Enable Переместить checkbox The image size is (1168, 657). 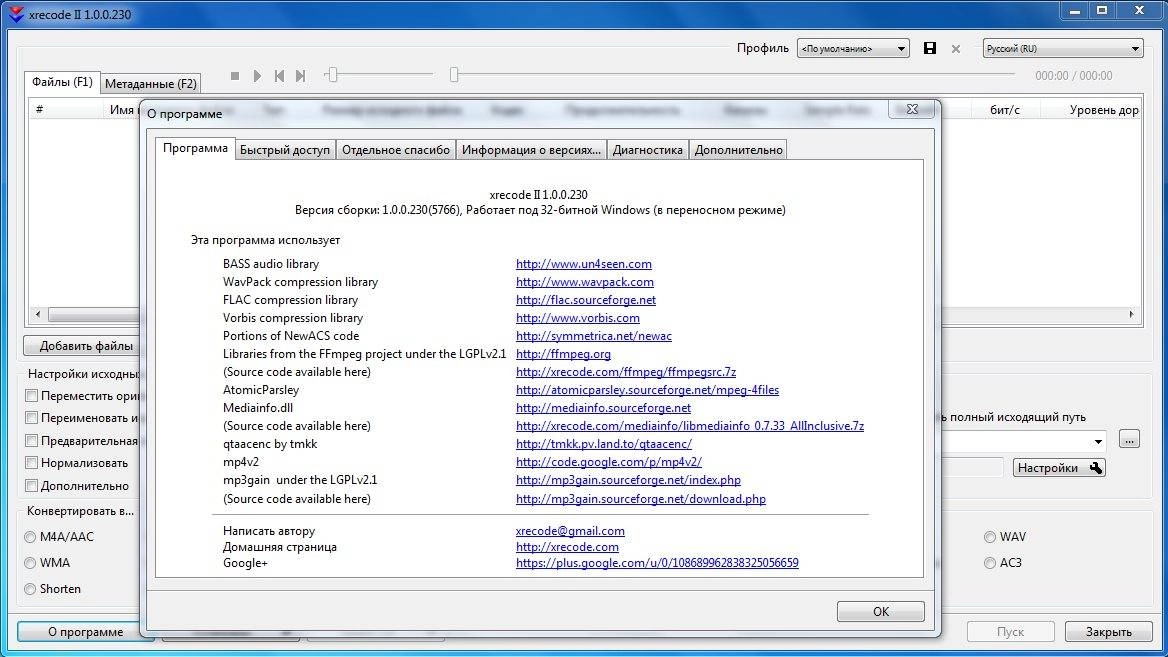point(31,396)
